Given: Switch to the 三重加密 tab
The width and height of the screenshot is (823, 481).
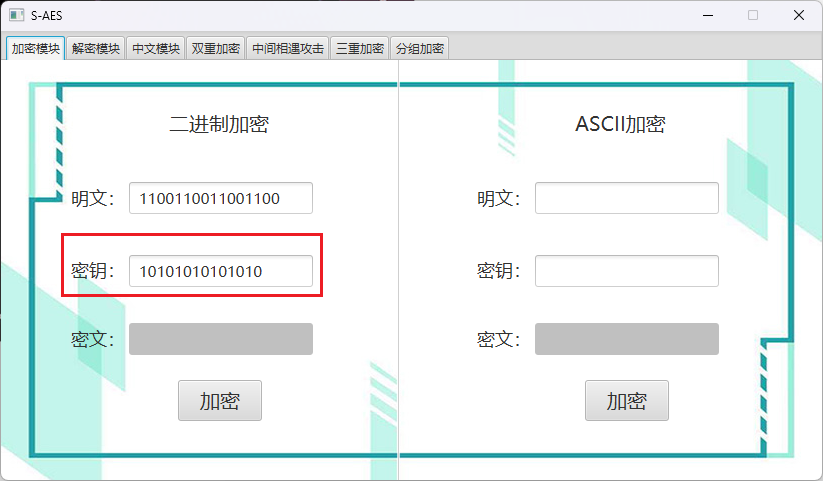Looking at the screenshot, I should click(x=359, y=48).
